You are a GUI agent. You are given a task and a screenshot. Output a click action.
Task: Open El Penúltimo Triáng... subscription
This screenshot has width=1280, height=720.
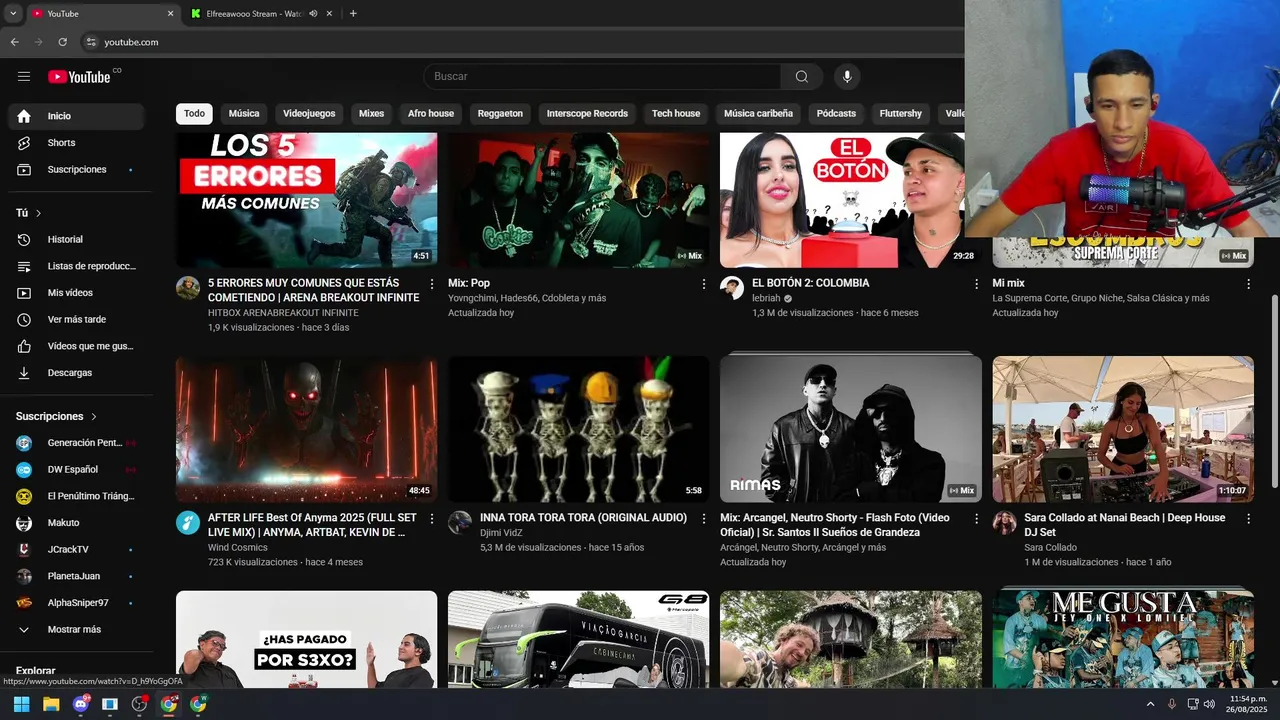(76, 496)
